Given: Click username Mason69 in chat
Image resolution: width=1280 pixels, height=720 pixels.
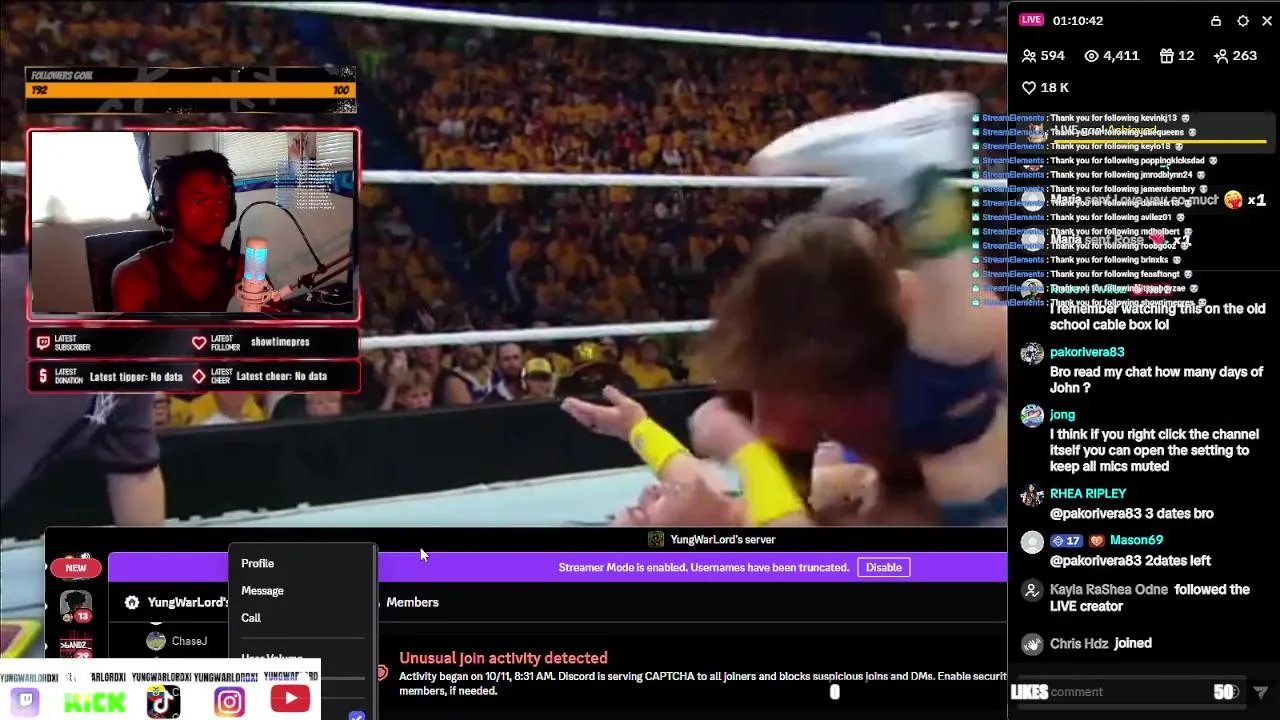Looking at the screenshot, I should click(1136, 541).
